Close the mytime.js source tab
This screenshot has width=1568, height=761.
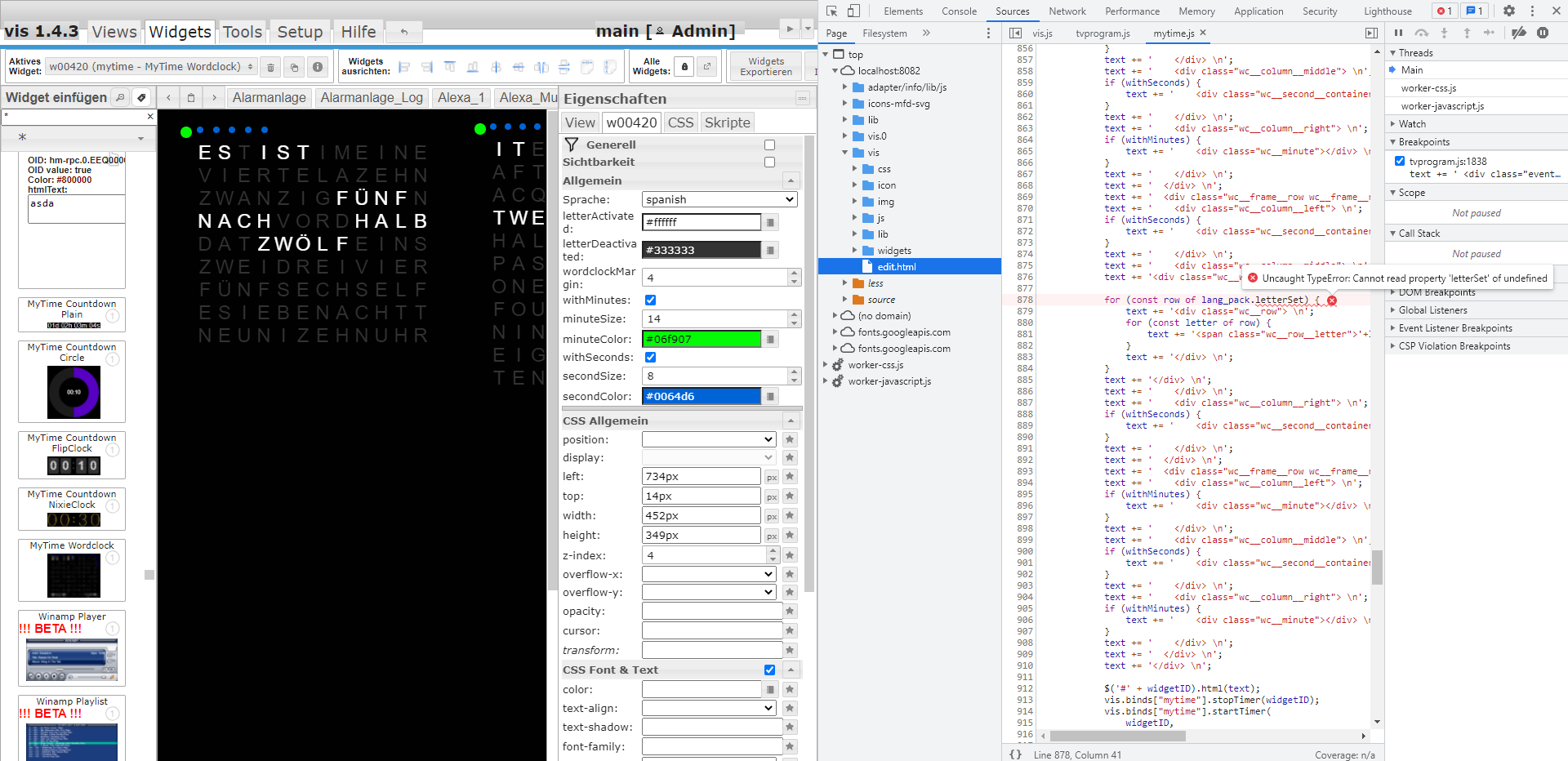click(1203, 33)
